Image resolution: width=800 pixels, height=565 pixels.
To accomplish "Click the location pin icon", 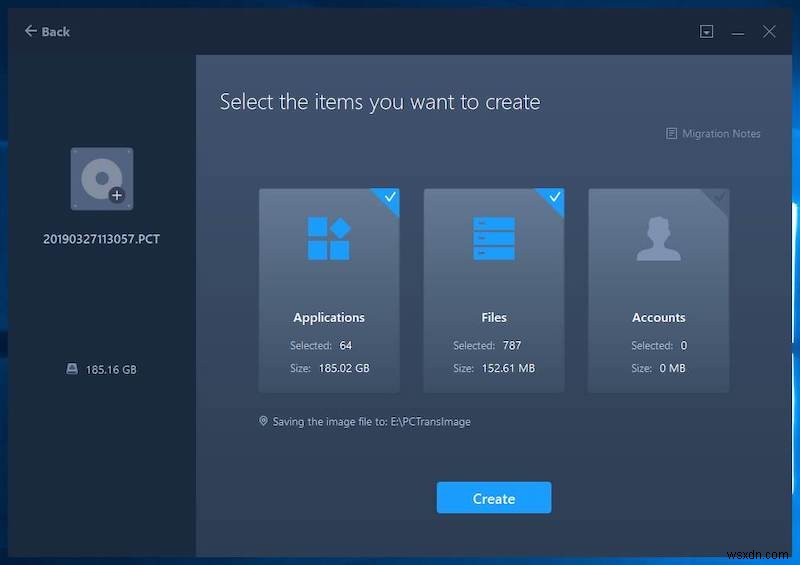I will 263,421.
